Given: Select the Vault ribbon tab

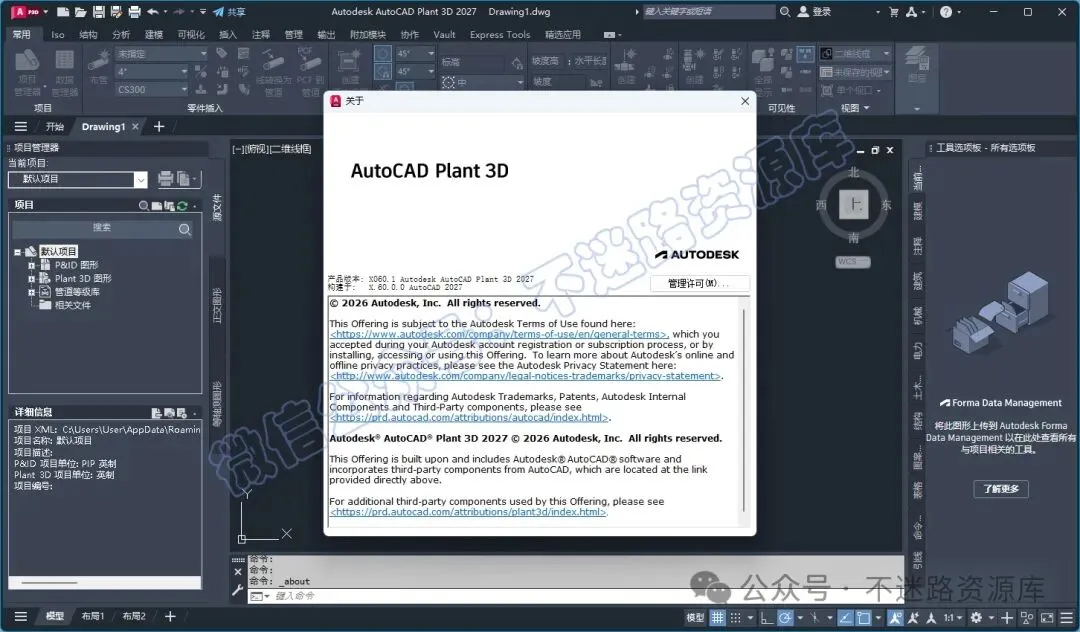Looking at the screenshot, I should (444, 34).
